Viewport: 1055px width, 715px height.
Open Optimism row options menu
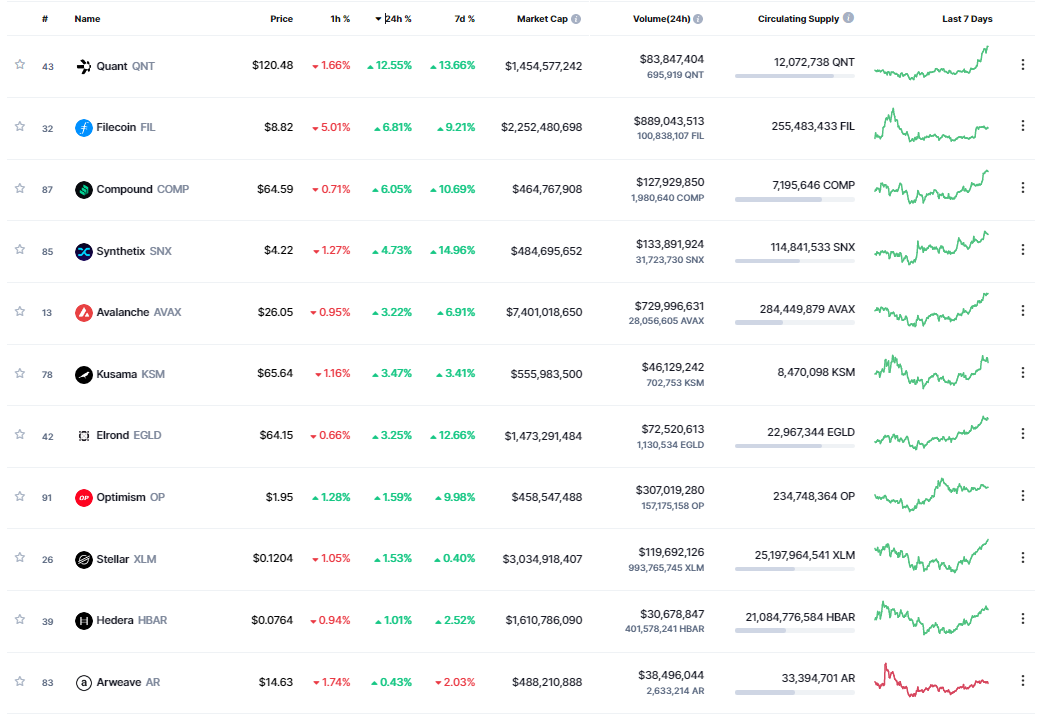pyautogui.click(x=1023, y=496)
